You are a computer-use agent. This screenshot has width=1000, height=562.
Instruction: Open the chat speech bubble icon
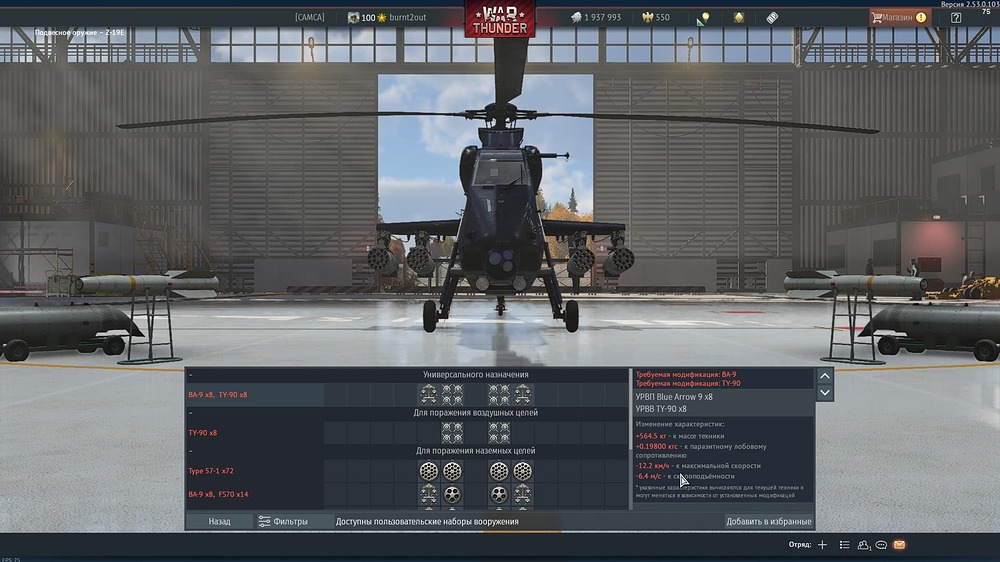(881, 545)
